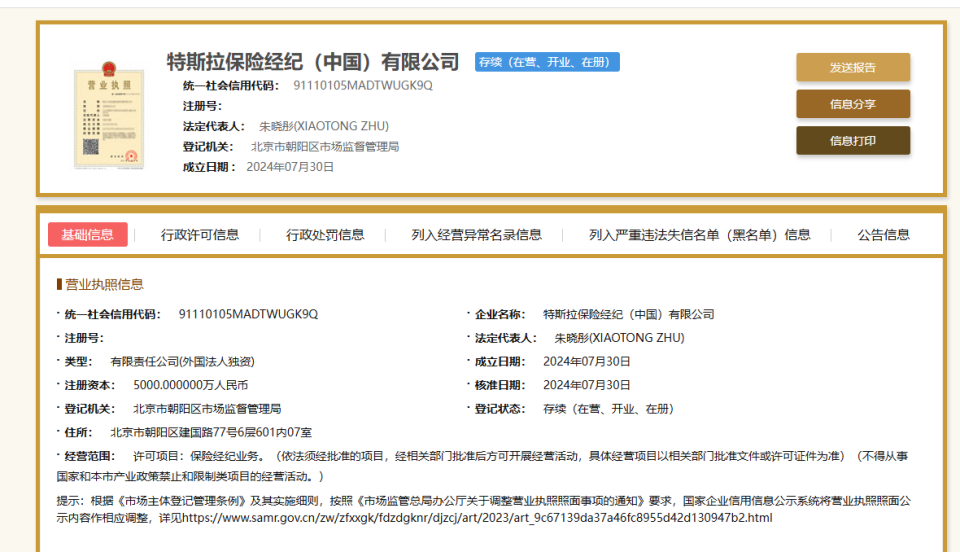
Task: Click 登记机关 value in license section
Action: click(207, 409)
